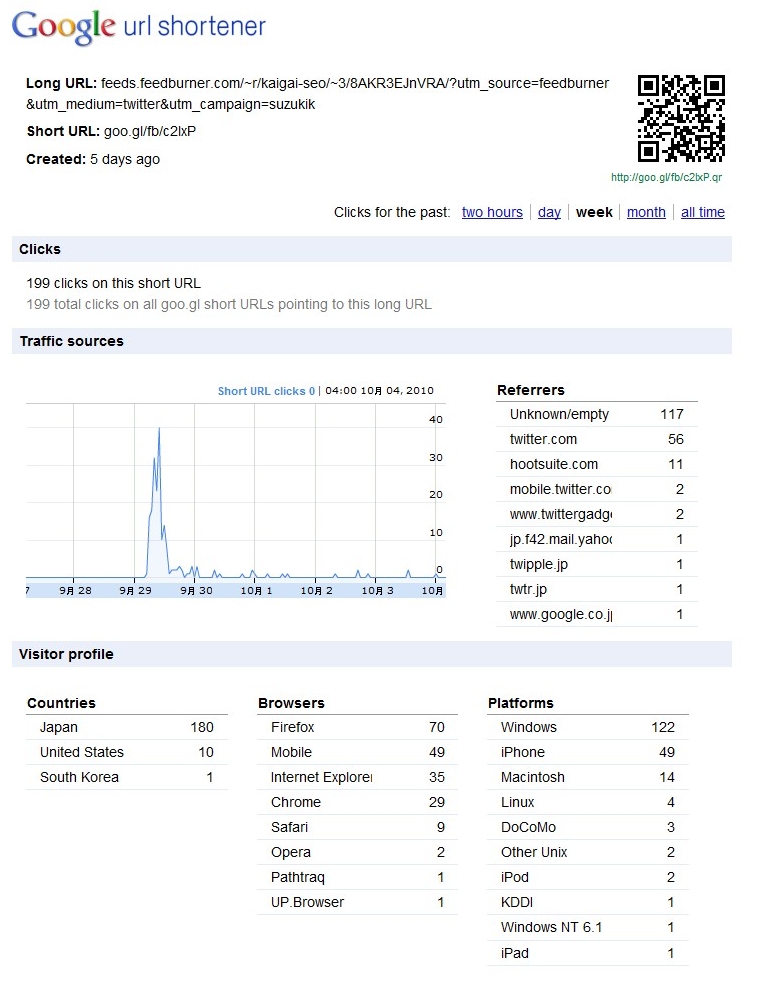Click the Linux platform row

(x=588, y=803)
